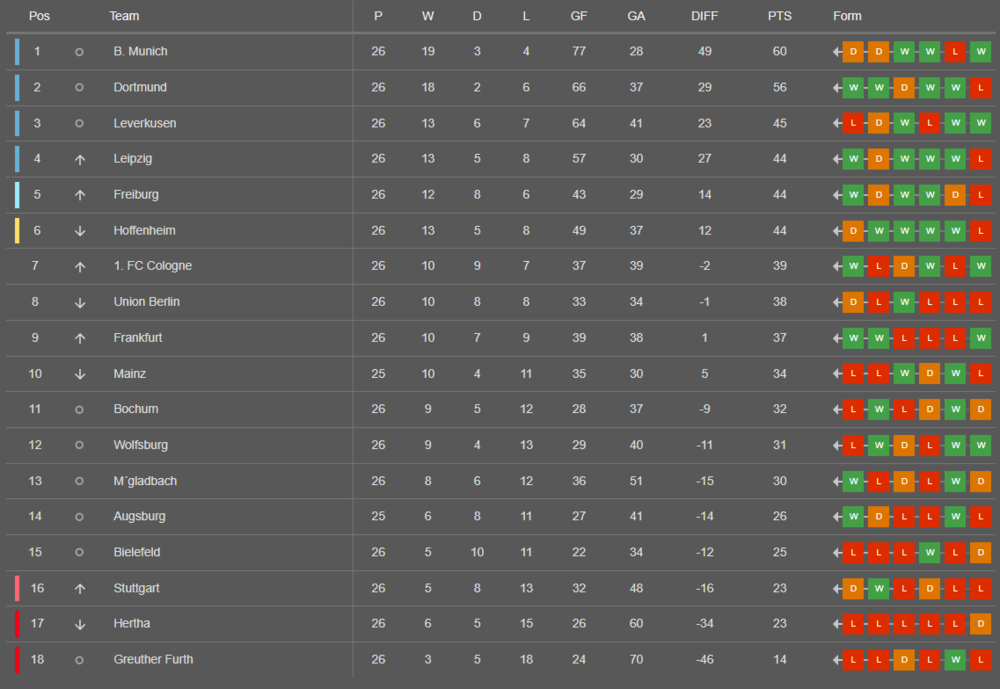1000x689 pixels.
Task: Click the form-direction arrow in Dortmund's row
Action: [837, 87]
